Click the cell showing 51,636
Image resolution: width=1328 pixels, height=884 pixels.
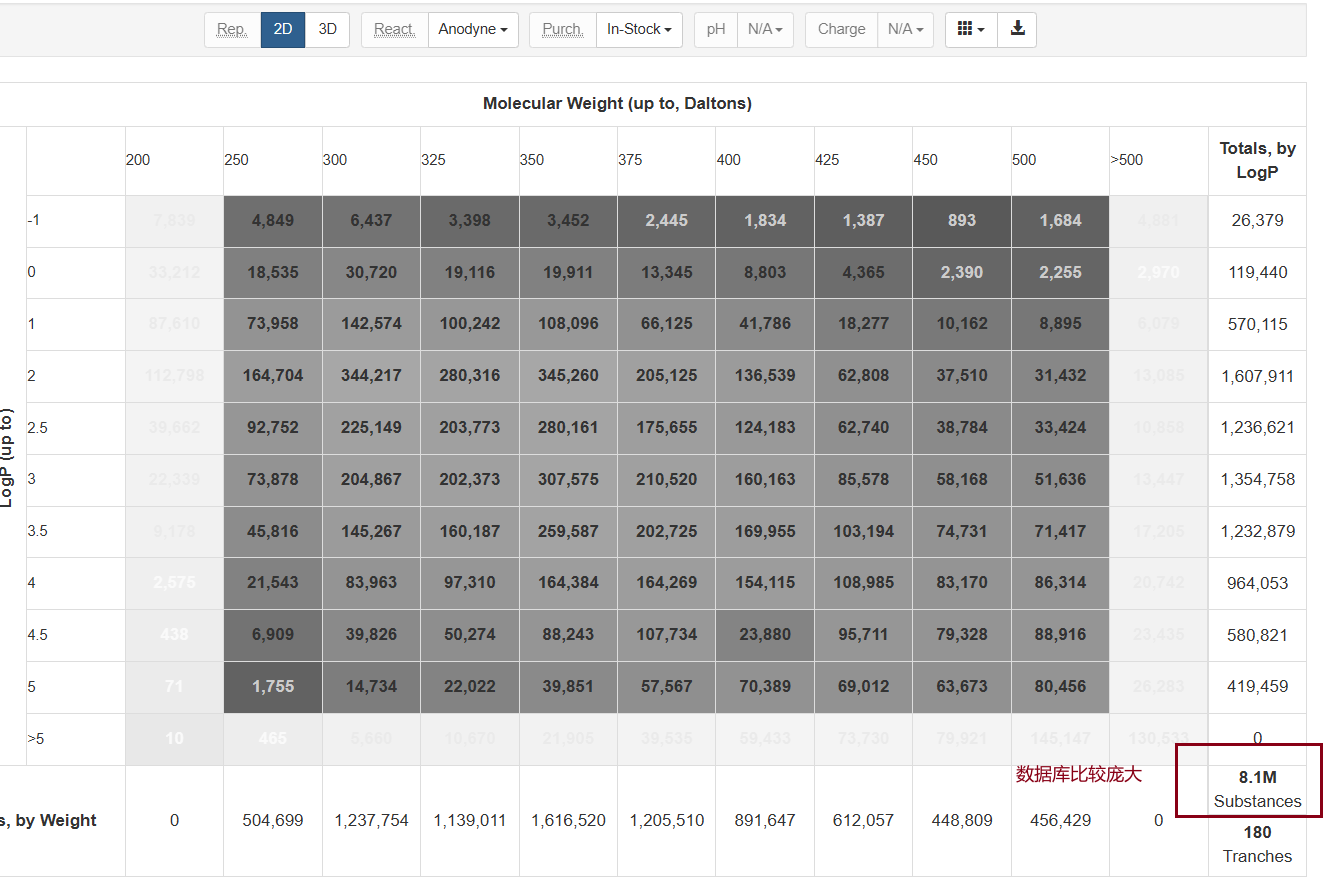point(1060,480)
